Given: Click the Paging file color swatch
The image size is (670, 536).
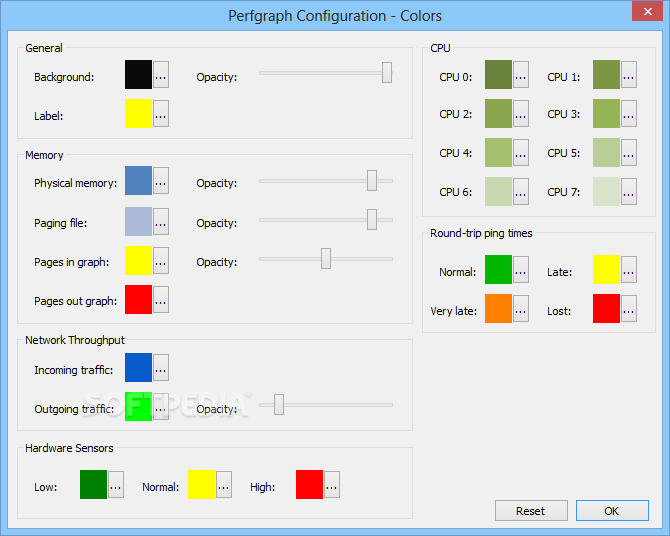Looking at the screenshot, I should coord(138,221).
